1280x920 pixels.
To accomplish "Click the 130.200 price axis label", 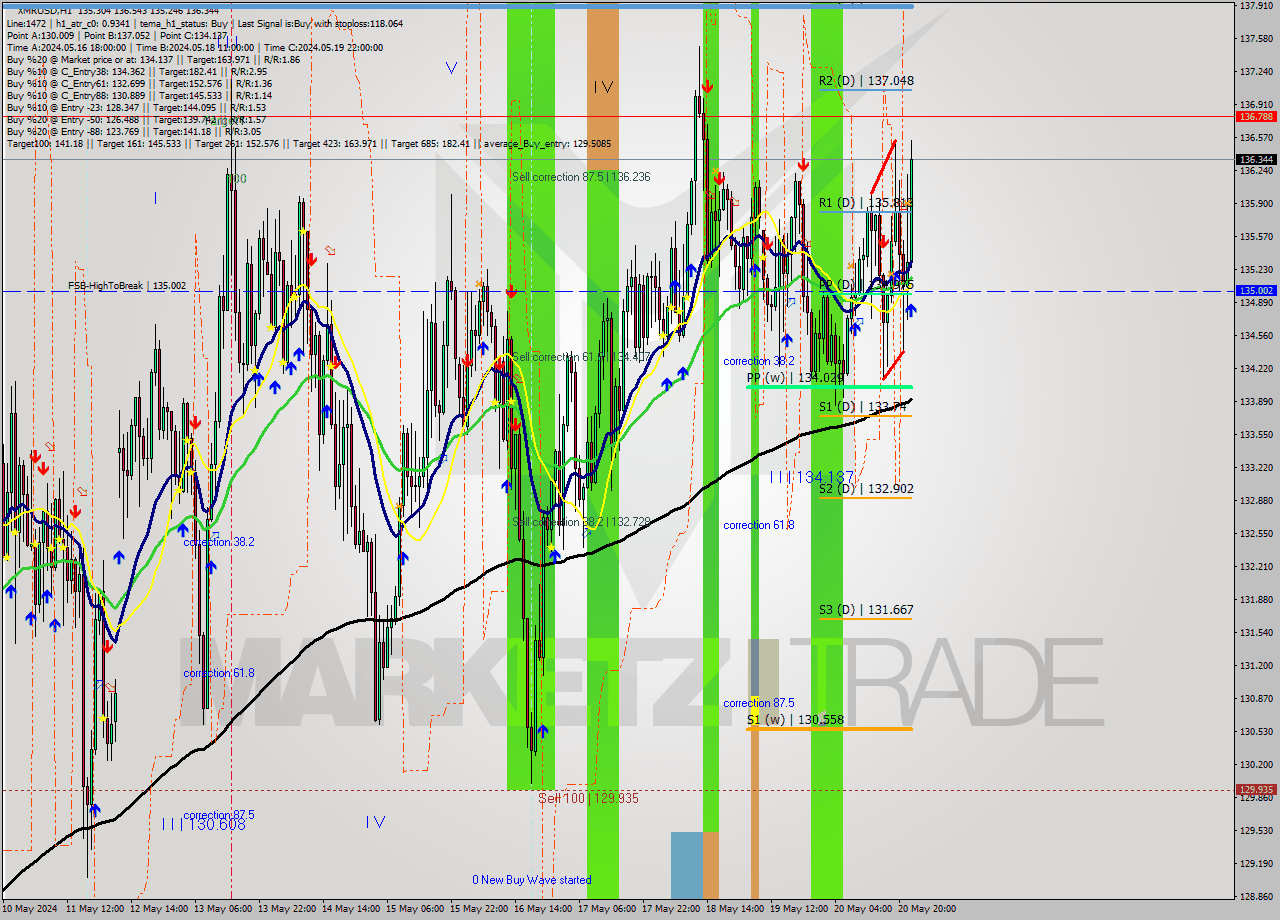I will tap(1256, 765).
